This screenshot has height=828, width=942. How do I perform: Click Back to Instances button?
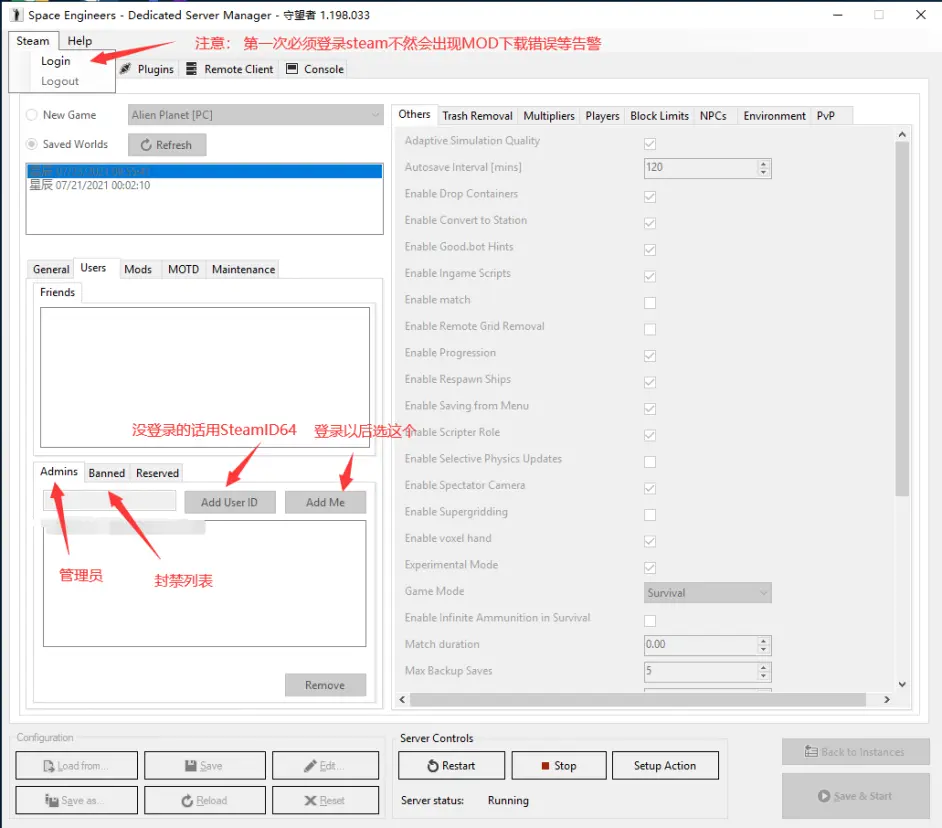[855, 752]
